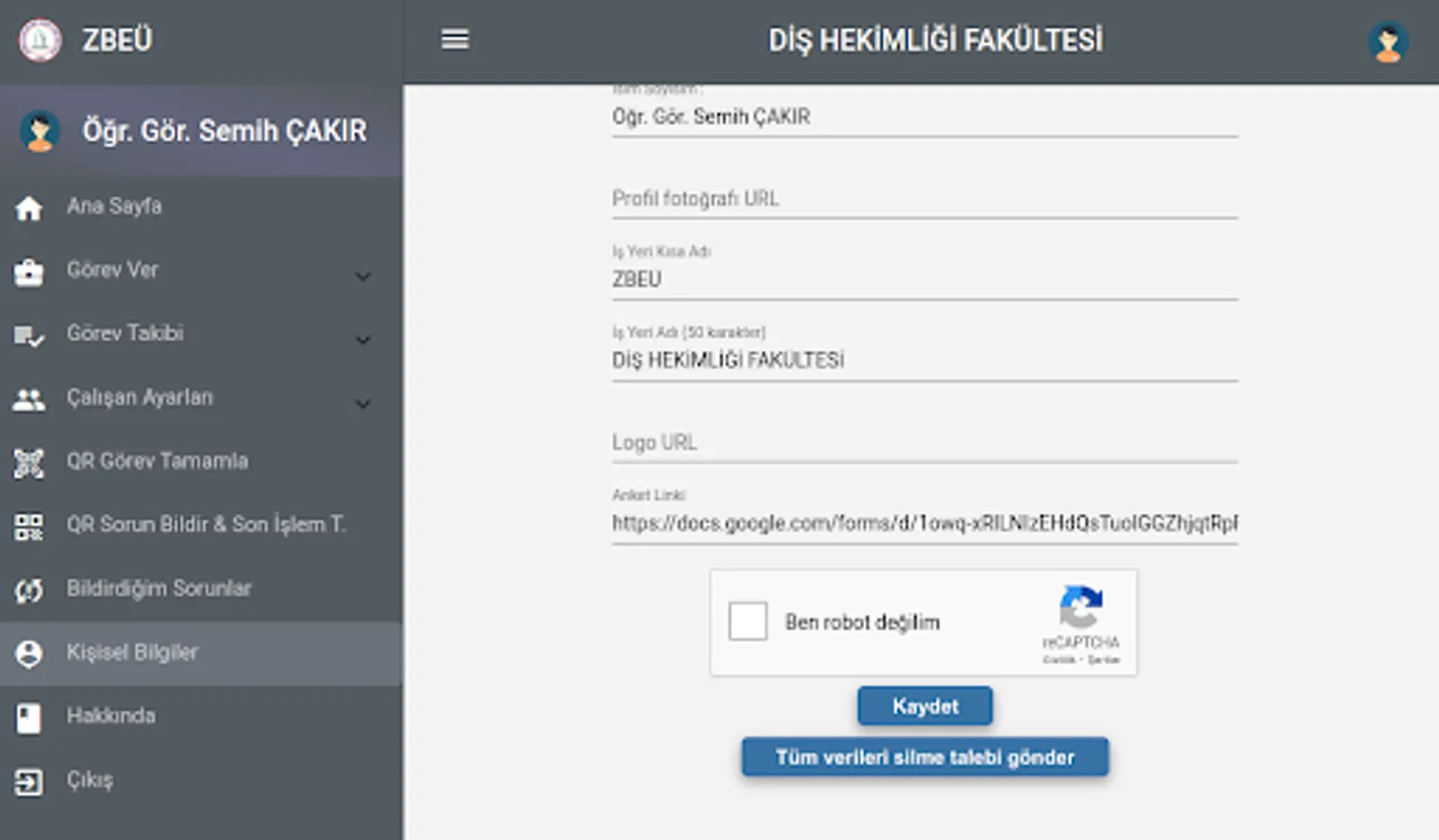Image resolution: width=1439 pixels, height=840 pixels.
Task: Expand the Çalışan Ayarları submenu chevron
Action: pyautogui.click(x=363, y=403)
